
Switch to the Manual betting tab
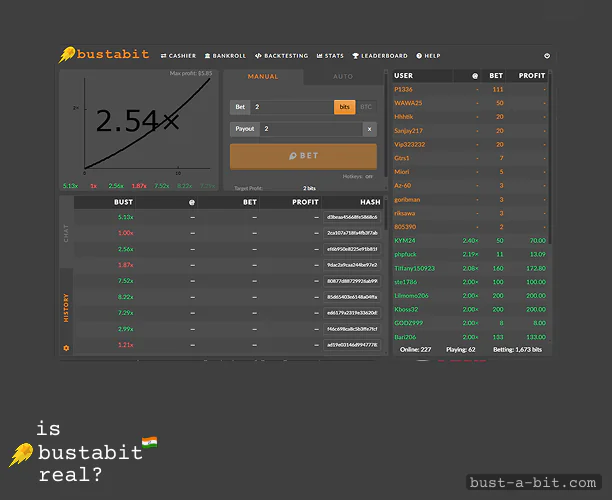tap(263, 77)
